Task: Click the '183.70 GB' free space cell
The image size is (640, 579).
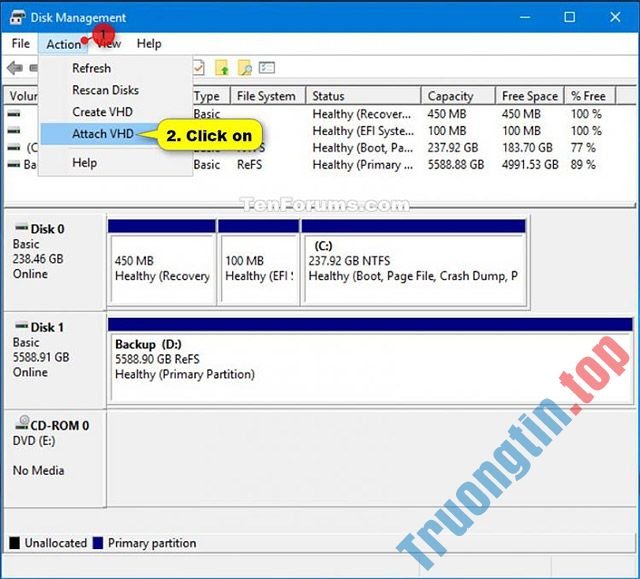Action: [527, 148]
